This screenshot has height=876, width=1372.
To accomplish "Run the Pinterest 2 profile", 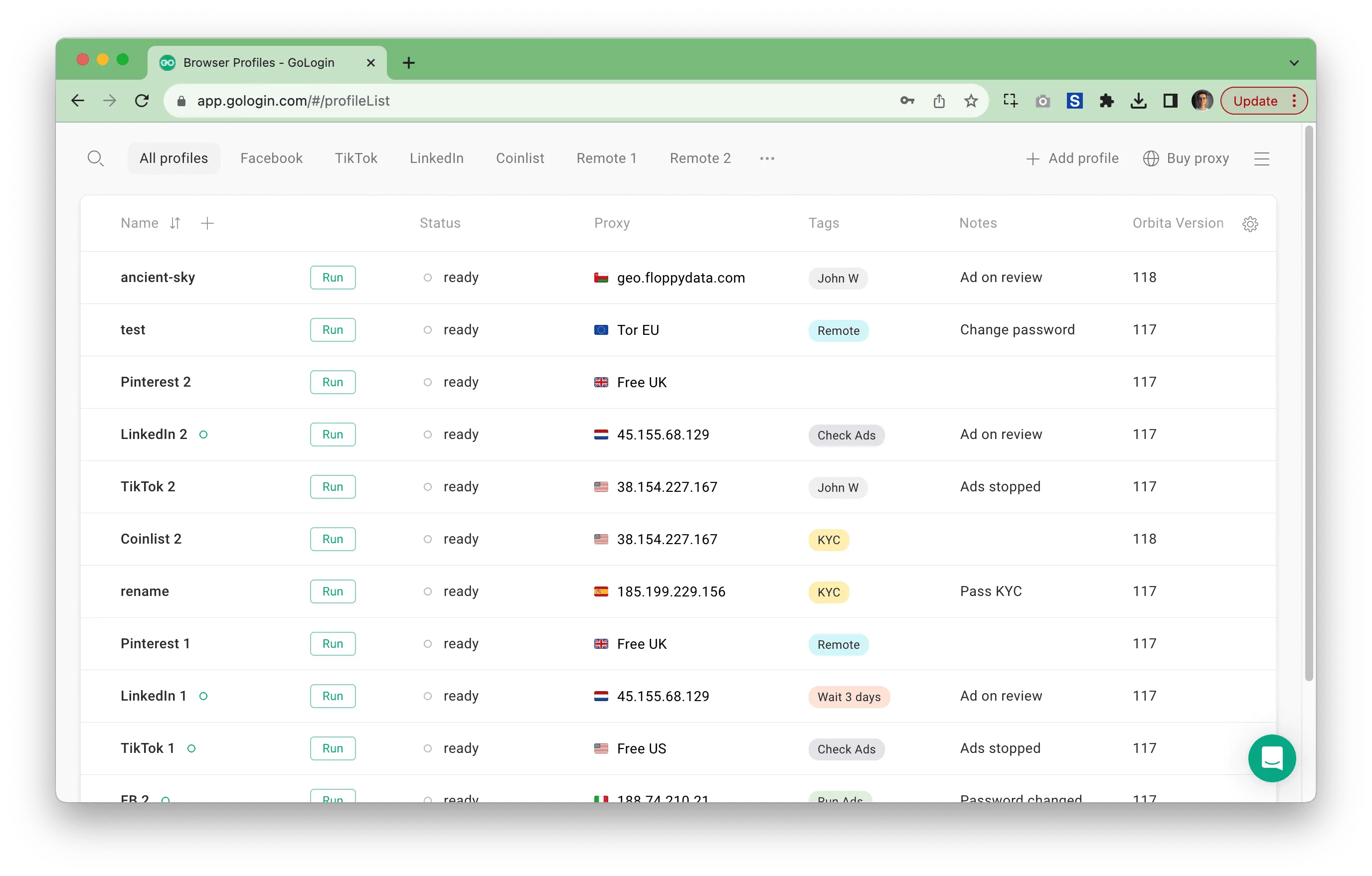I will [x=333, y=382].
